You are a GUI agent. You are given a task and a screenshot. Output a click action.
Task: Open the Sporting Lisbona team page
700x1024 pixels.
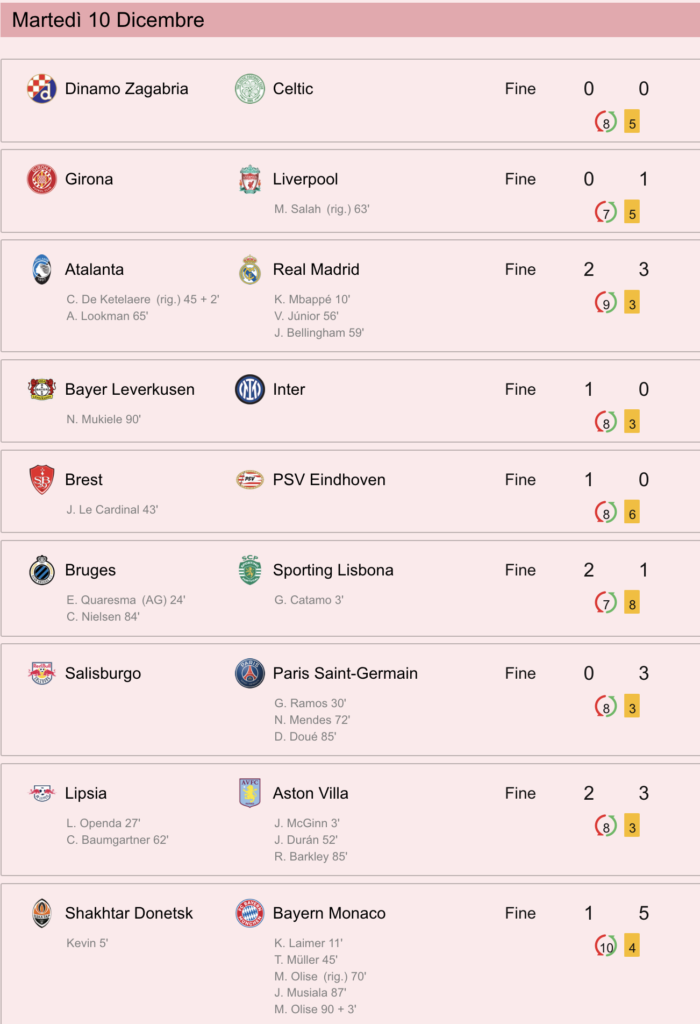coord(333,570)
